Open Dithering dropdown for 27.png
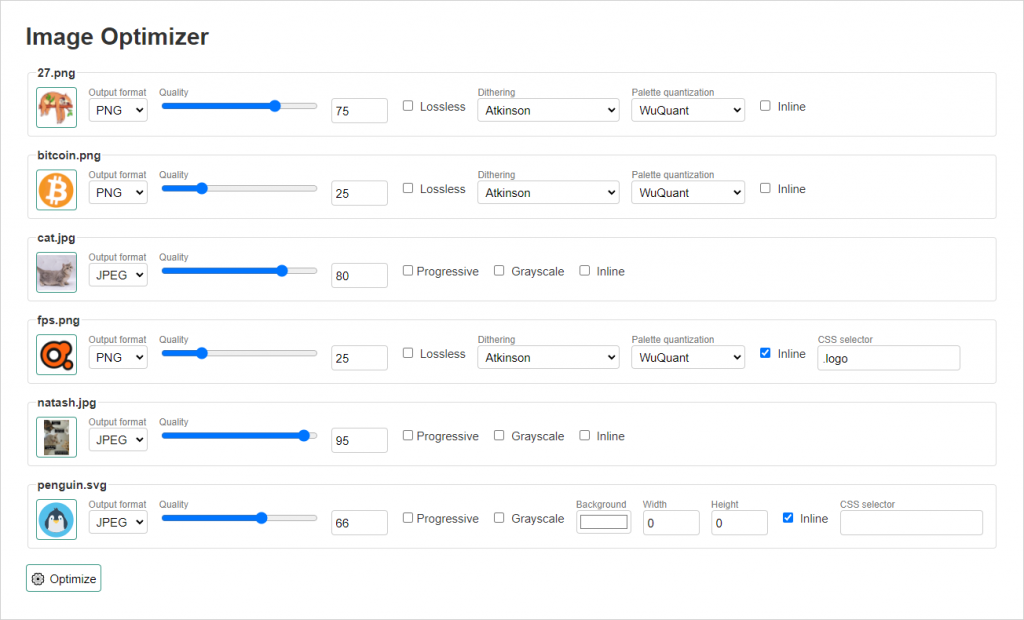This screenshot has width=1024, height=620. [549, 110]
